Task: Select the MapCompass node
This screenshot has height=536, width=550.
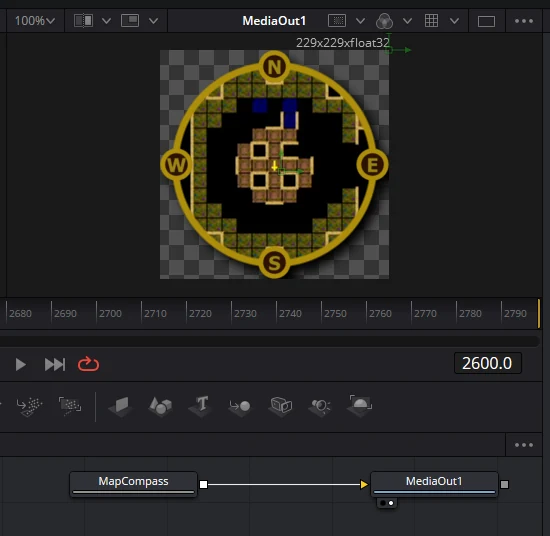Action: pos(133,484)
